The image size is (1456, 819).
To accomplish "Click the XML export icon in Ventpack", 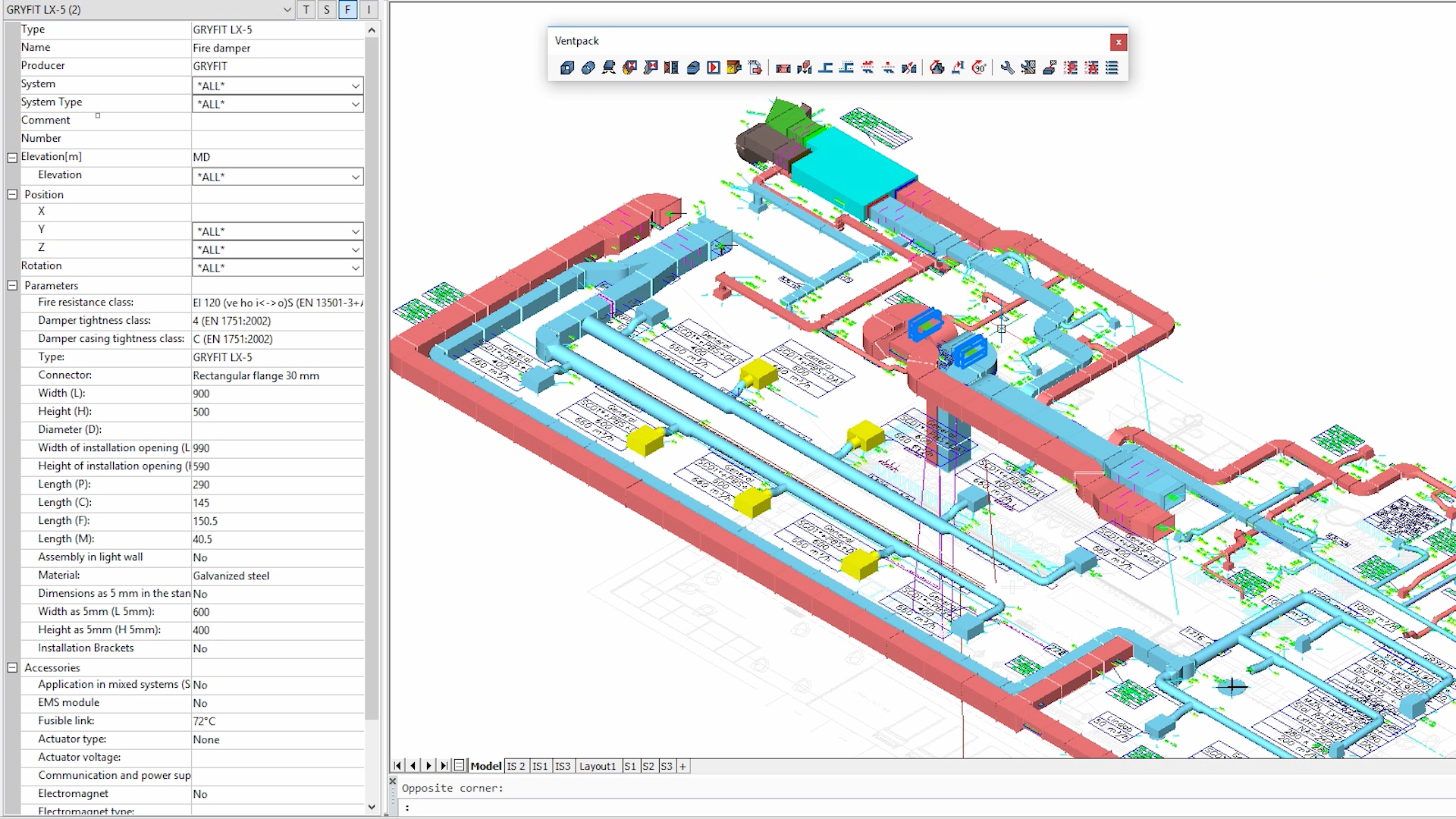I will tap(755, 67).
